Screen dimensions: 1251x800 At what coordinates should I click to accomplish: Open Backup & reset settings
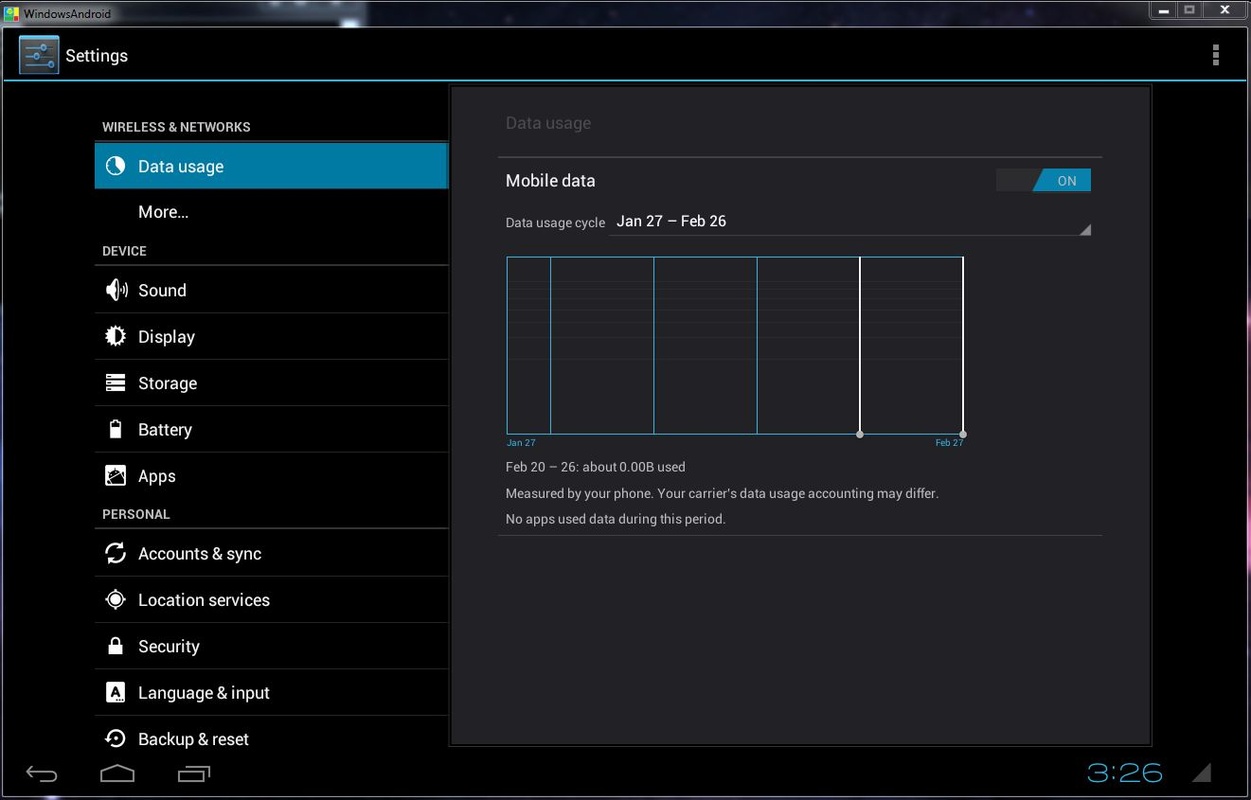click(194, 739)
